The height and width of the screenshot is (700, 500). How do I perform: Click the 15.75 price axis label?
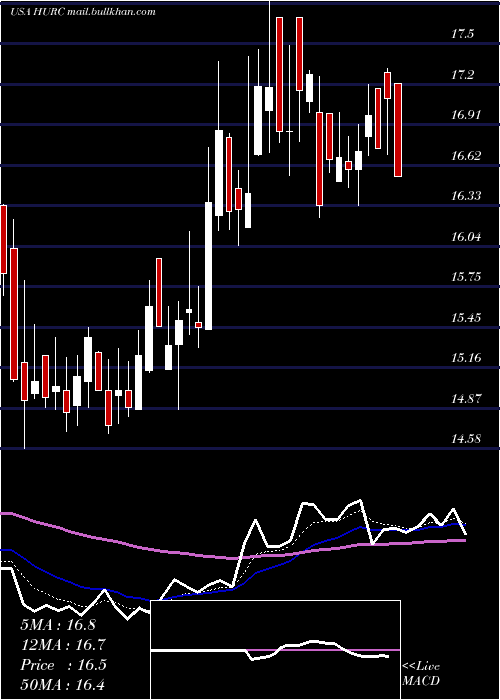point(466,277)
